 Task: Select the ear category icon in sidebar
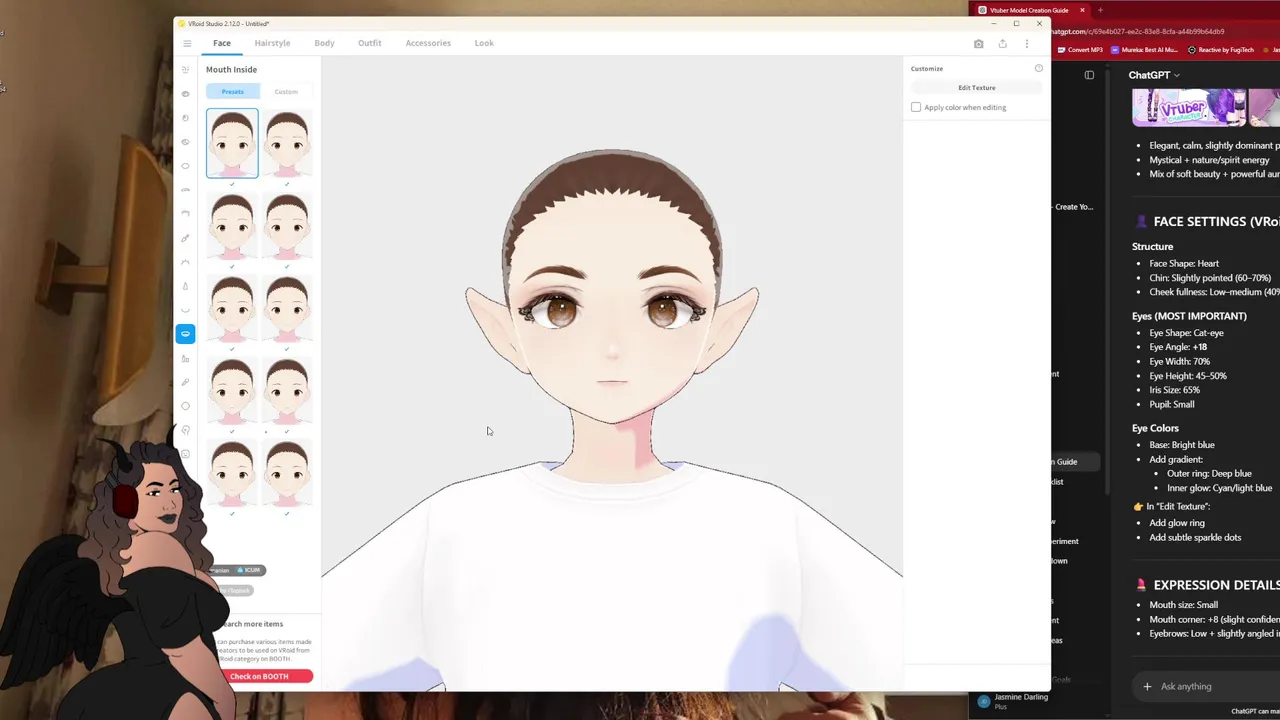[x=185, y=430]
